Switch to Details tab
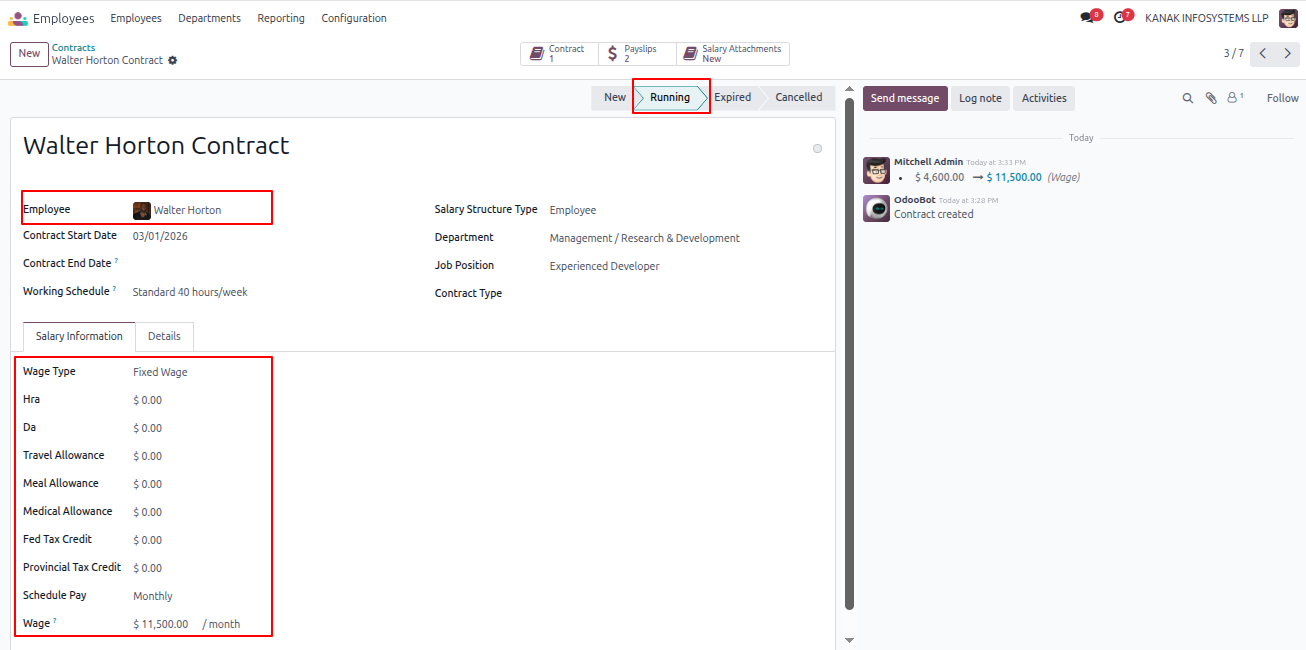 (164, 337)
